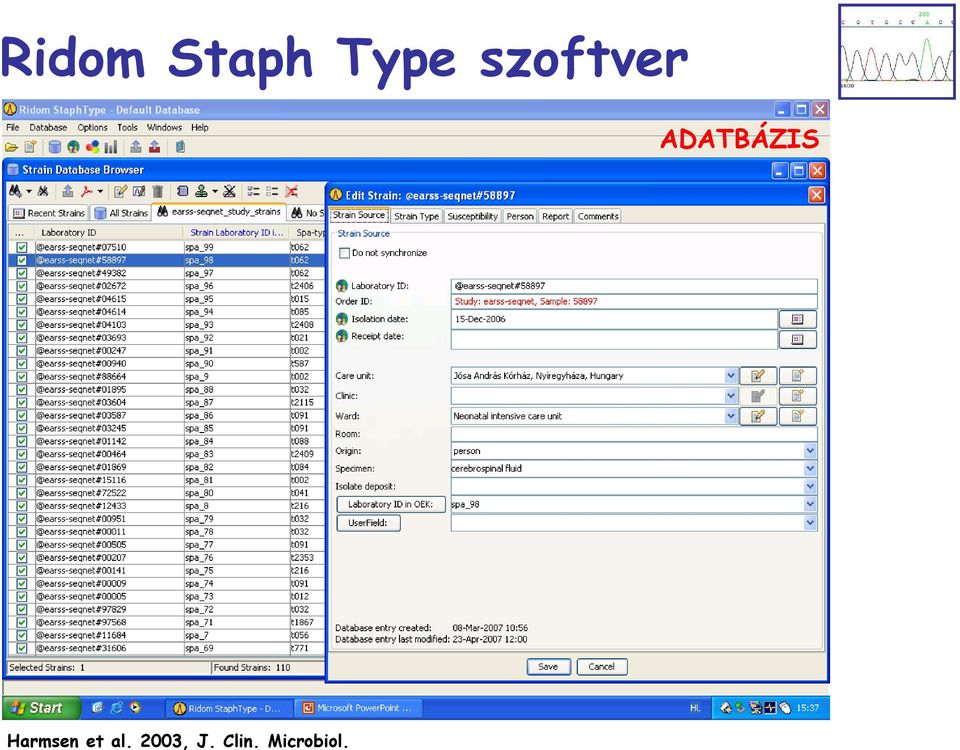Click the open folder icon in main toolbar
The image size is (960, 750).
pyautogui.click(x=12, y=147)
